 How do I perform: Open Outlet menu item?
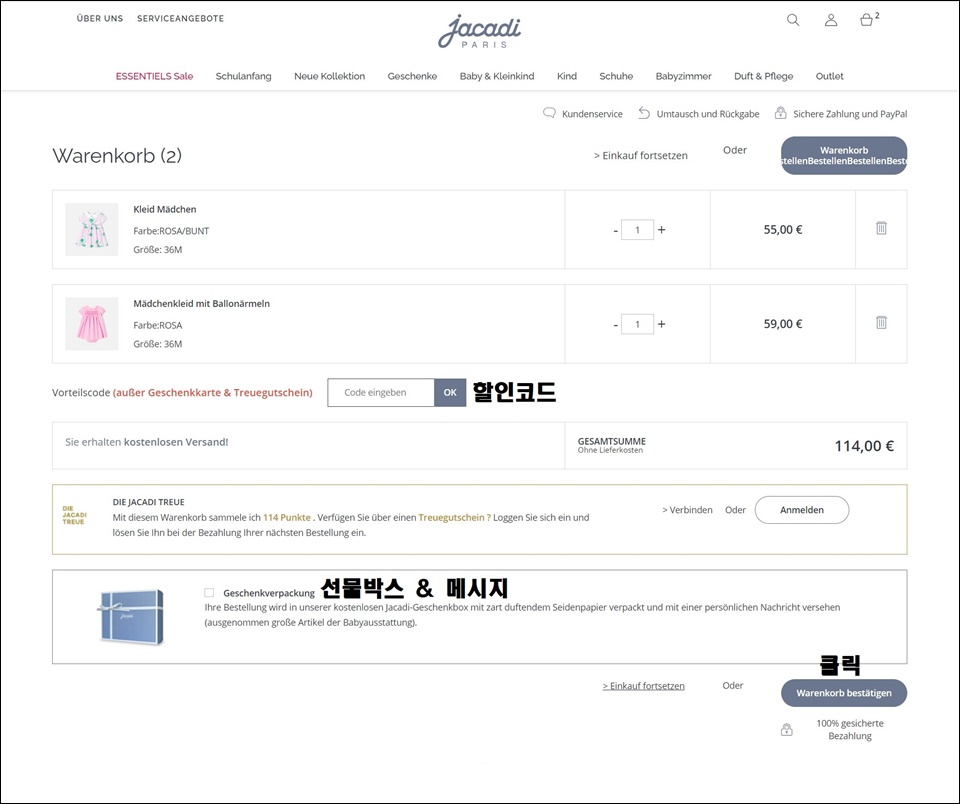829,76
